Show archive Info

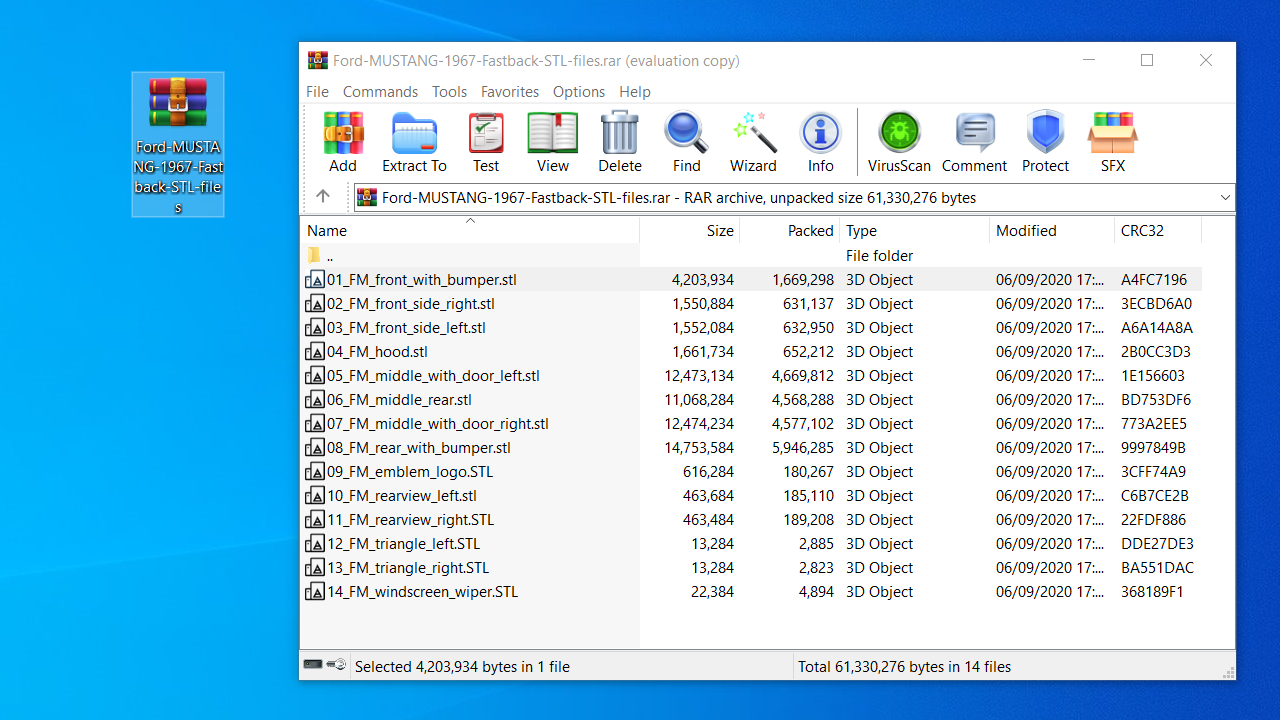pyautogui.click(x=821, y=142)
